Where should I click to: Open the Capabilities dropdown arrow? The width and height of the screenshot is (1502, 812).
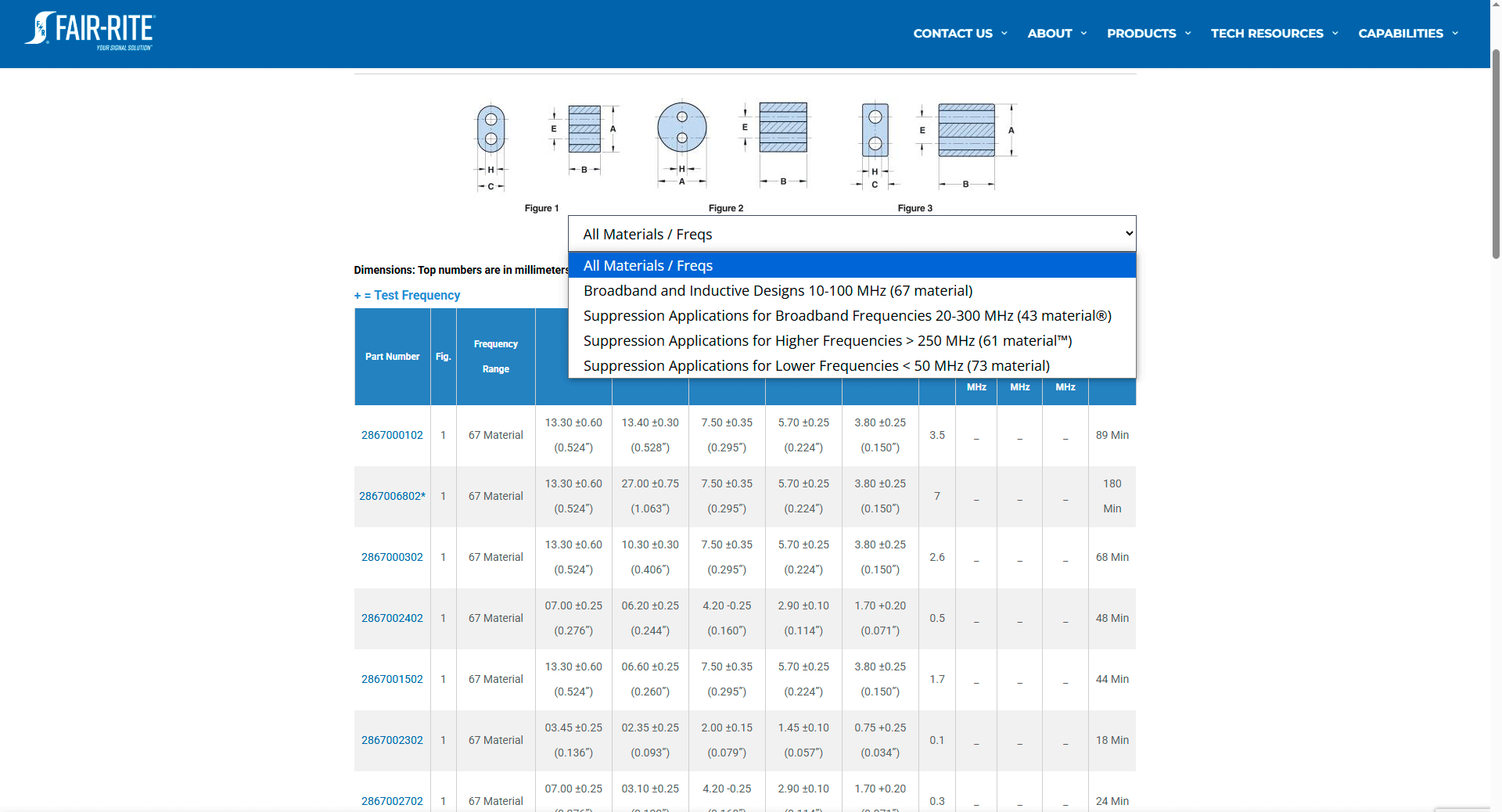click(x=1455, y=34)
